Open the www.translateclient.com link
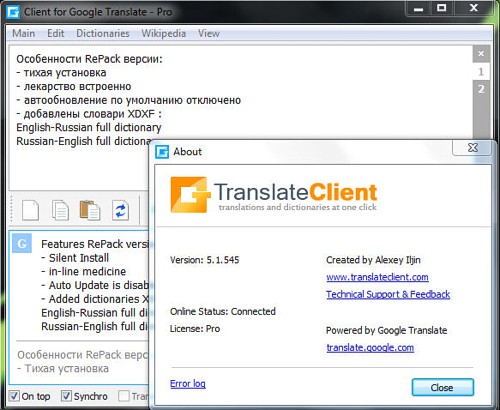This screenshot has height=410, width=500. tap(377, 277)
